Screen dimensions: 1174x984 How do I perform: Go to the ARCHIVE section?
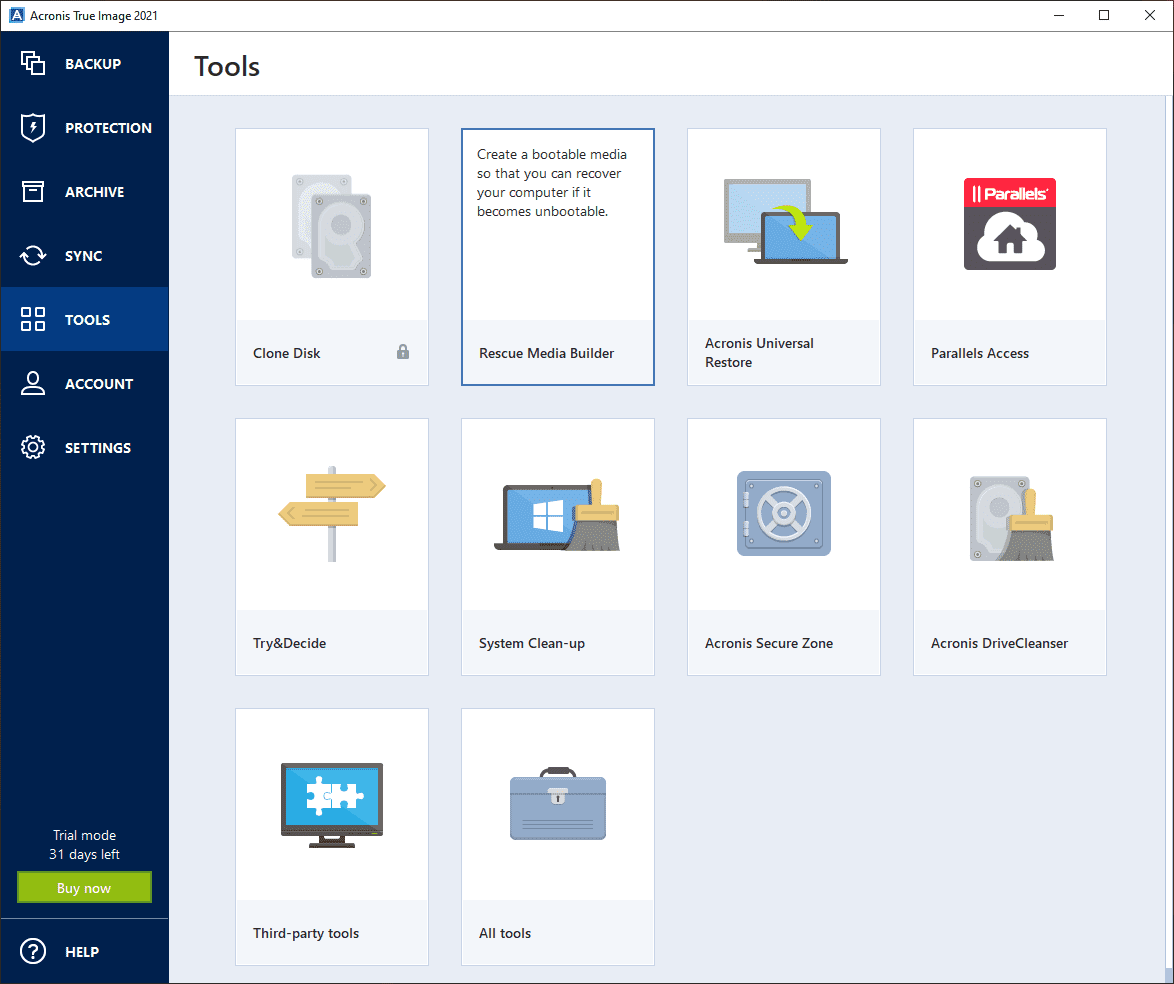(x=94, y=192)
